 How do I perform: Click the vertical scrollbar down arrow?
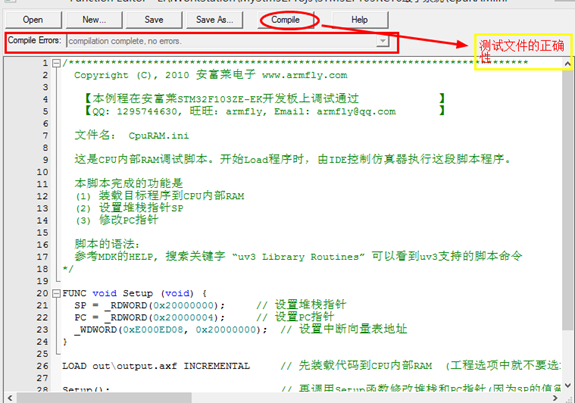[x=567, y=385]
